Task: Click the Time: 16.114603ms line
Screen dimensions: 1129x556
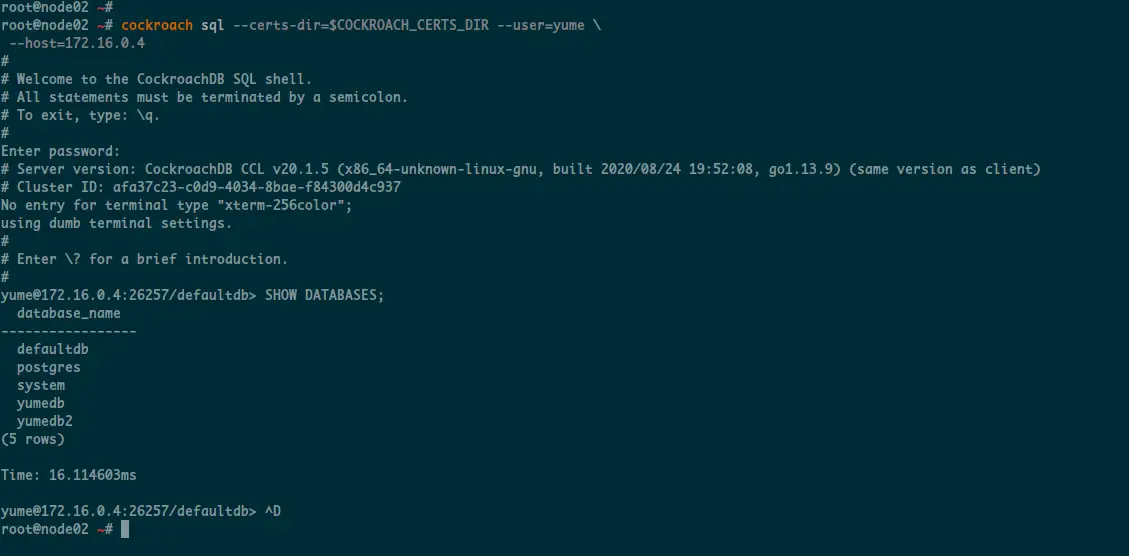Action: click(x=68, y=475)
